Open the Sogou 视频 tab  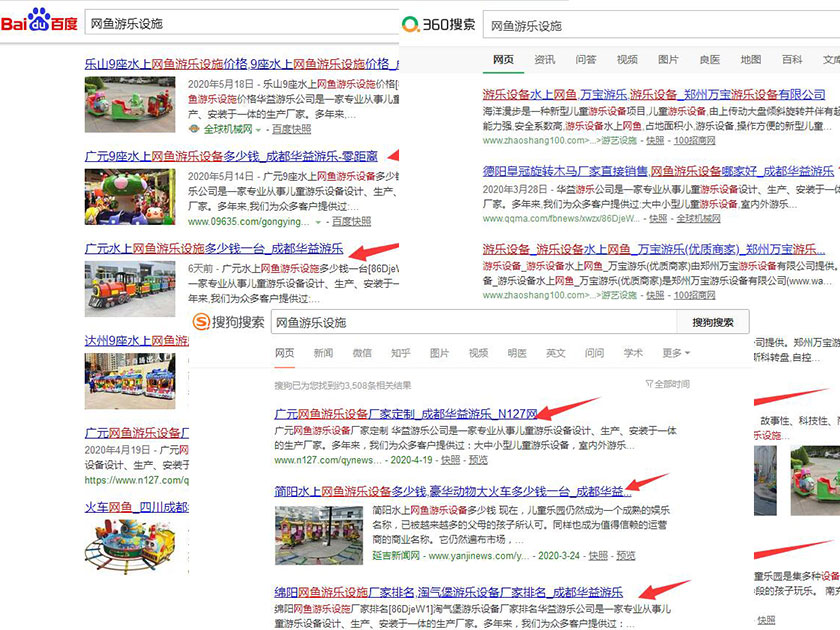coord(478,353)
